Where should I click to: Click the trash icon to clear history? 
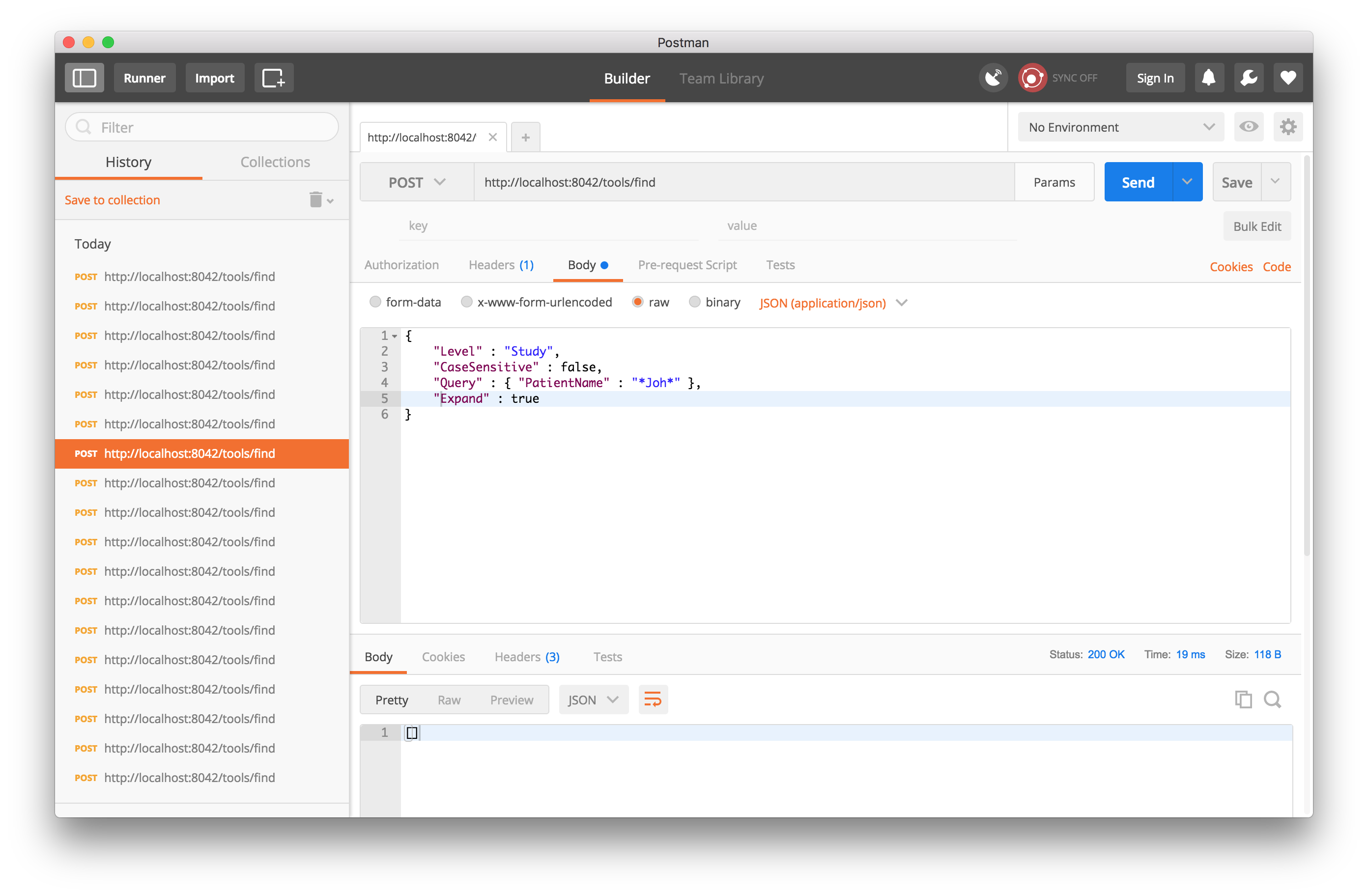coord(315,199)
